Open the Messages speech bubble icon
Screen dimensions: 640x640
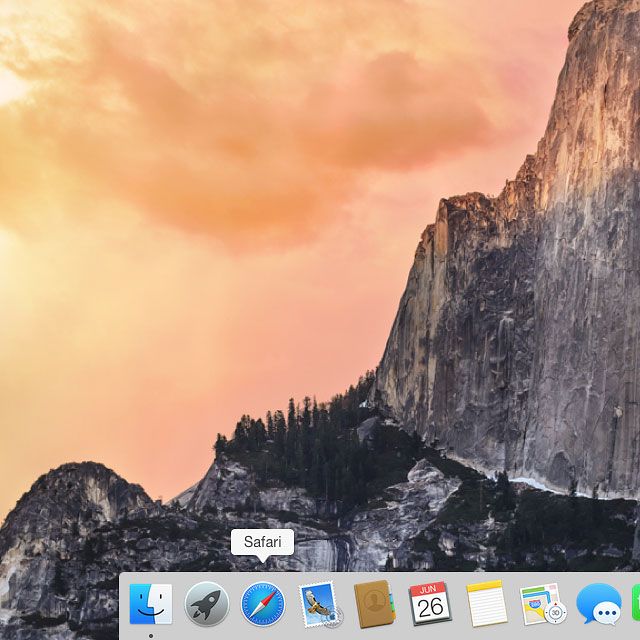[x=599, y=604]
